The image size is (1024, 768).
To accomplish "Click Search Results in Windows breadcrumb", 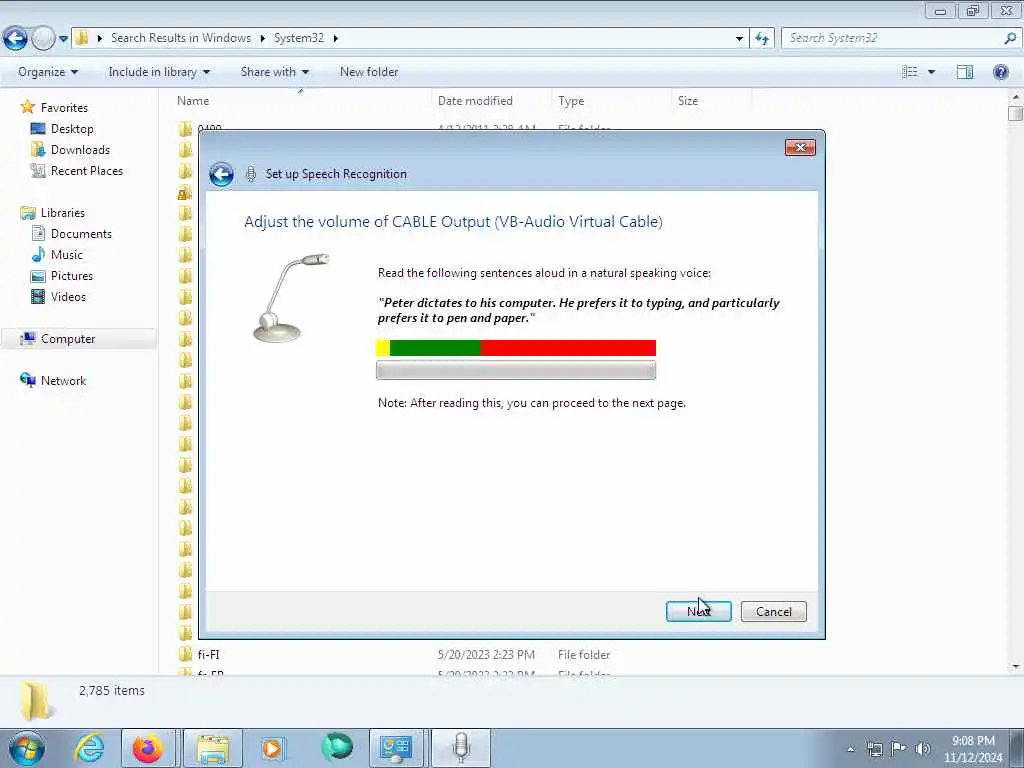I will 181,38.
